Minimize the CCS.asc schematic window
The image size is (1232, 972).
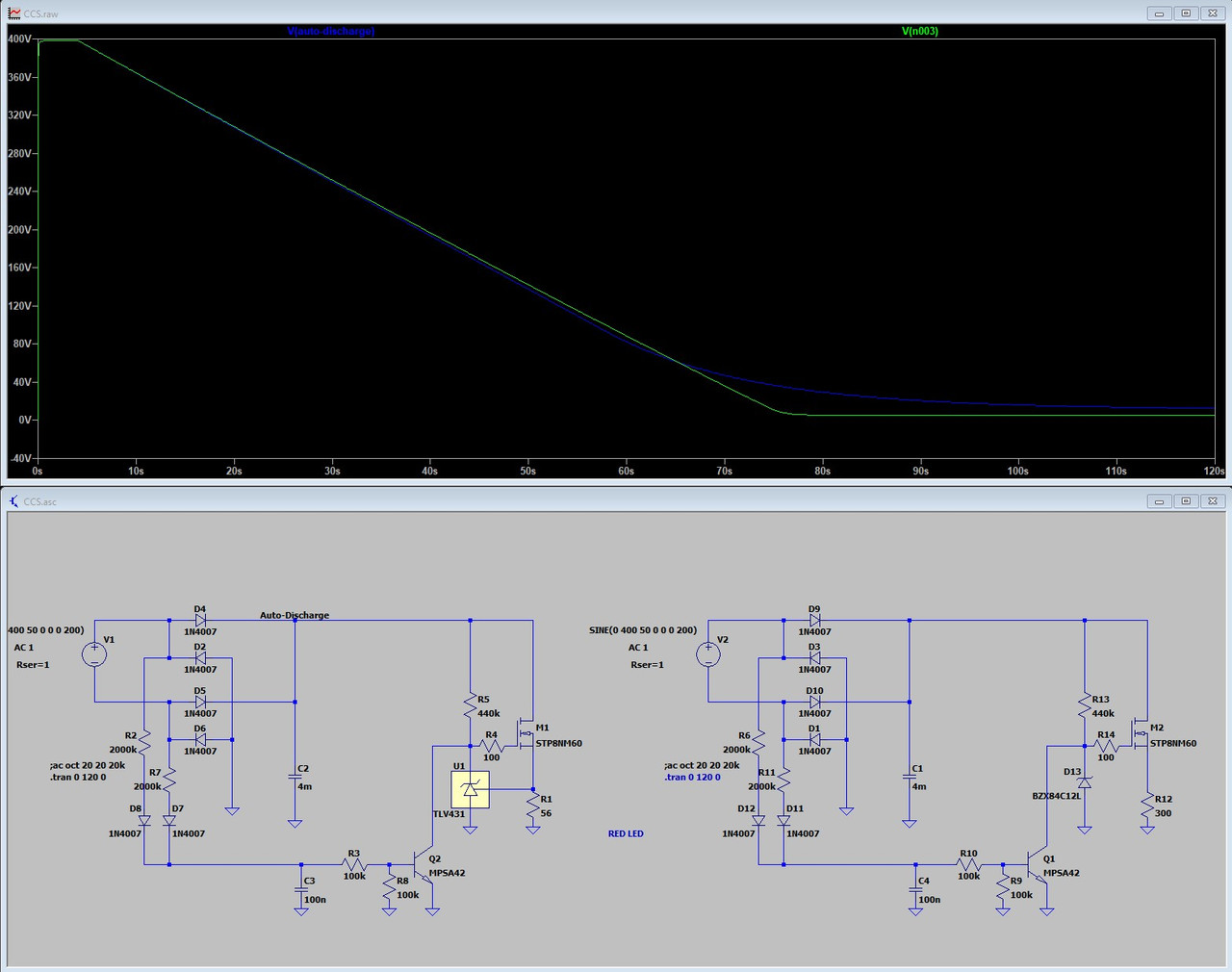click(1160, 501)
